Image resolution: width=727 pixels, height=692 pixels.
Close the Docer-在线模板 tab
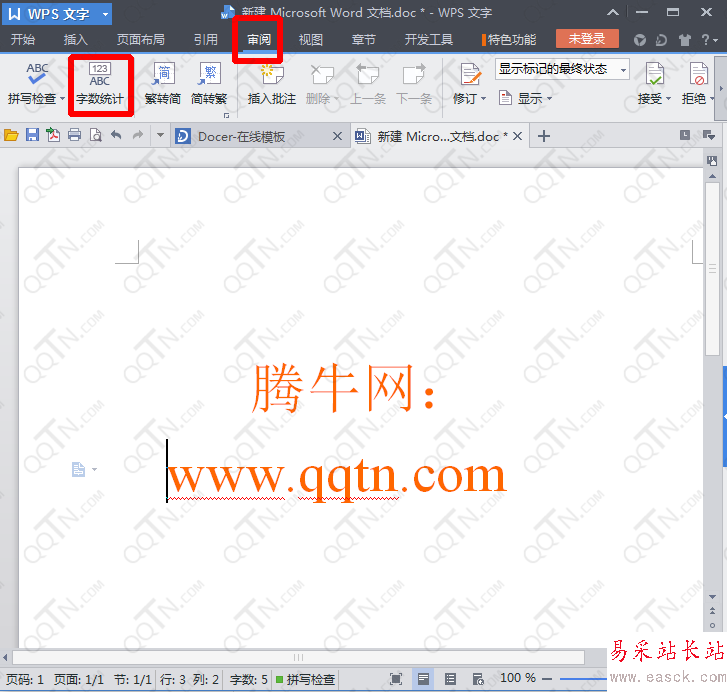click(x=338, y=136)
